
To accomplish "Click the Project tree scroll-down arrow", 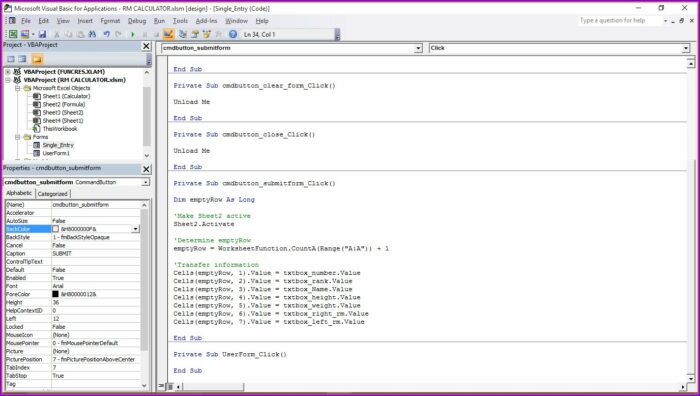I will point(147,155).
